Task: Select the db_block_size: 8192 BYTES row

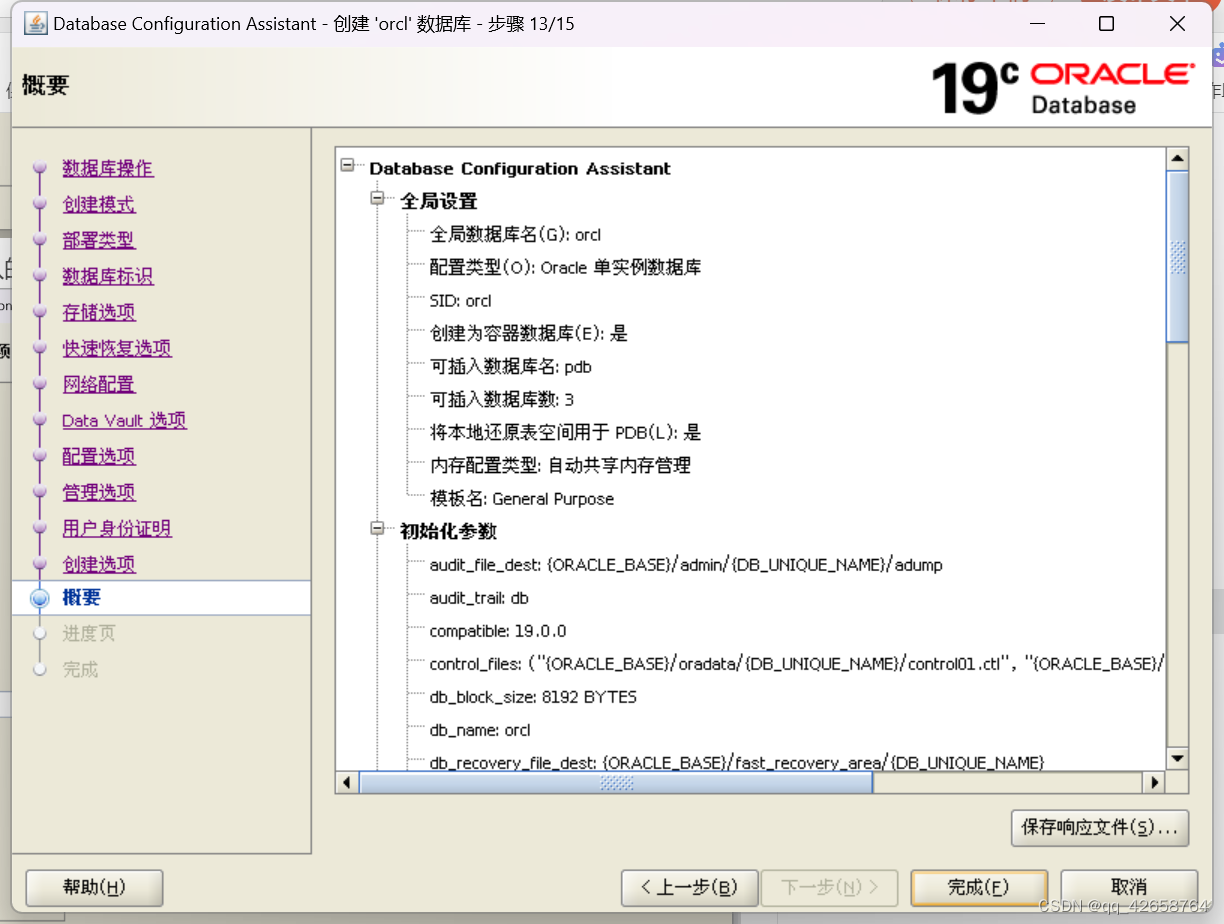Action: point(533,697)
